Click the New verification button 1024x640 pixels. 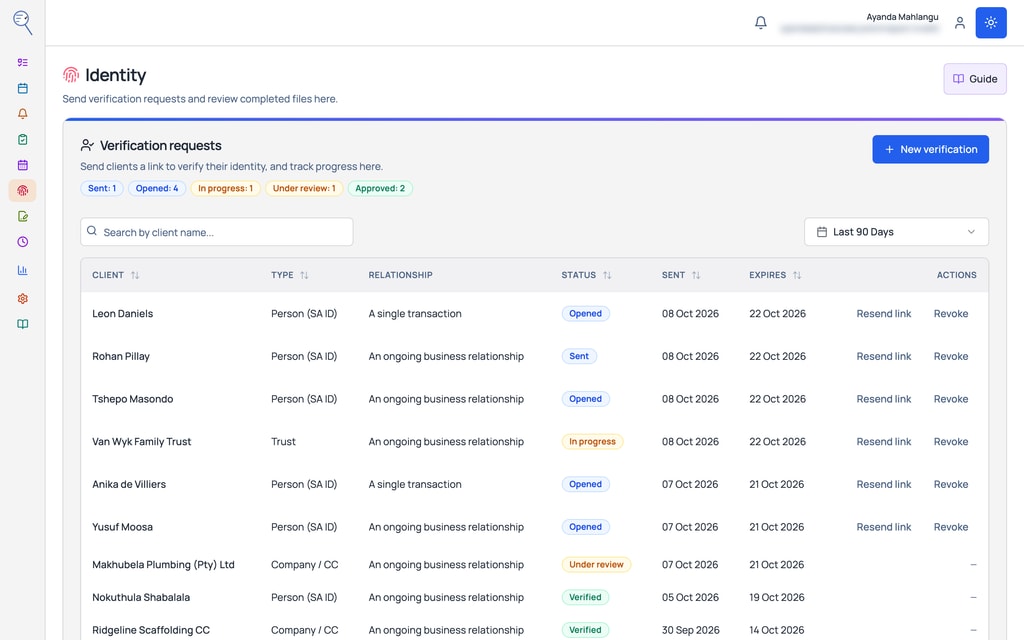pyautogui.click(x=930, y=150)
